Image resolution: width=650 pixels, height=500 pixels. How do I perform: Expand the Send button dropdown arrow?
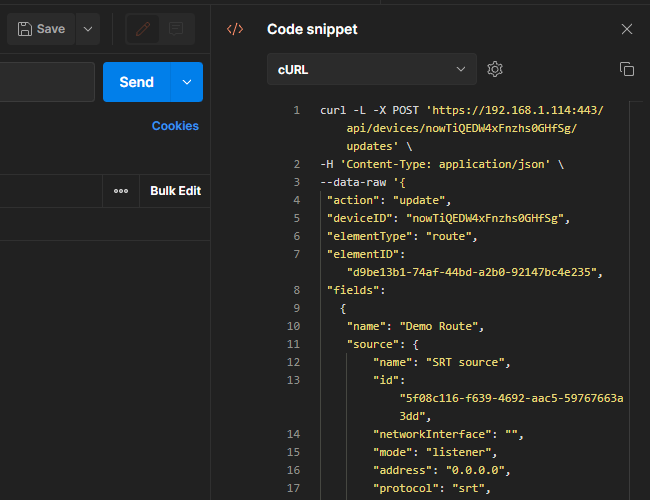[x=187, y=82]
